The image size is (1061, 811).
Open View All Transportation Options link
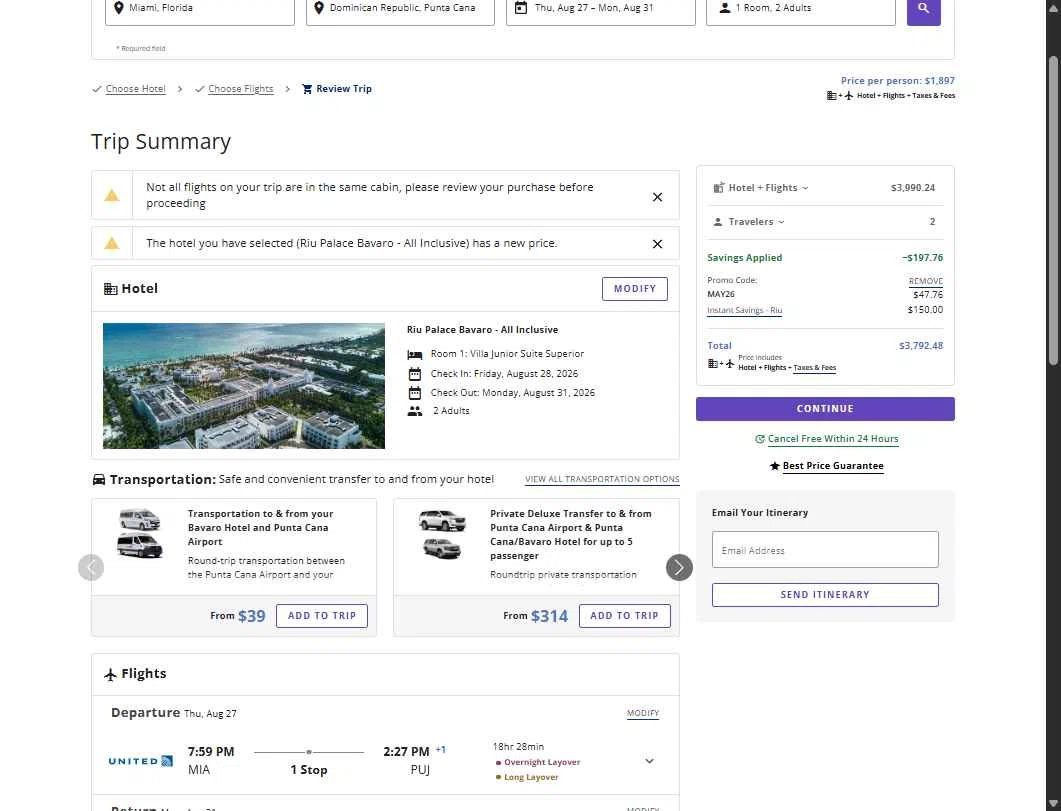[x=602, y=479]
